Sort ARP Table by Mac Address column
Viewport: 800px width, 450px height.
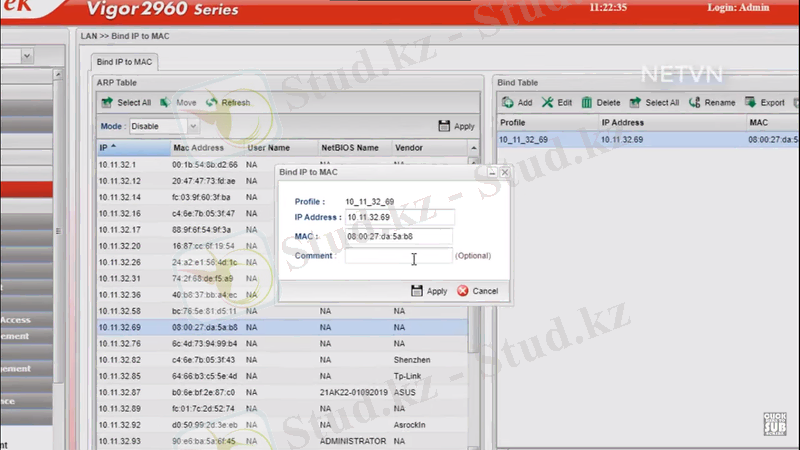pos(208,148)
